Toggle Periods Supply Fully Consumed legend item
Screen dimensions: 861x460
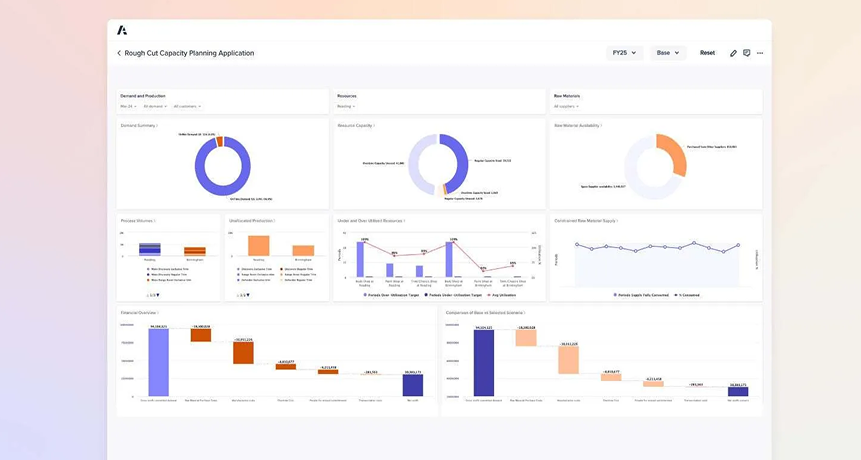642,295
